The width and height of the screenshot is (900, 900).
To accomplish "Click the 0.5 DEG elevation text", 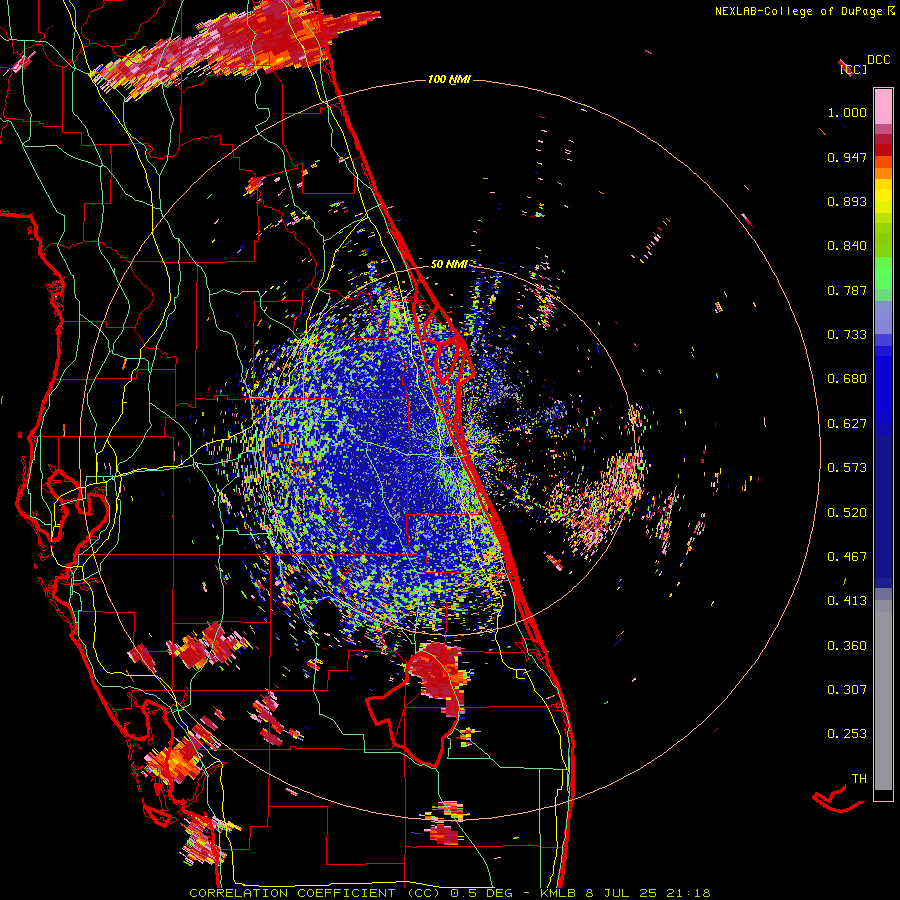I will point(481,893).
